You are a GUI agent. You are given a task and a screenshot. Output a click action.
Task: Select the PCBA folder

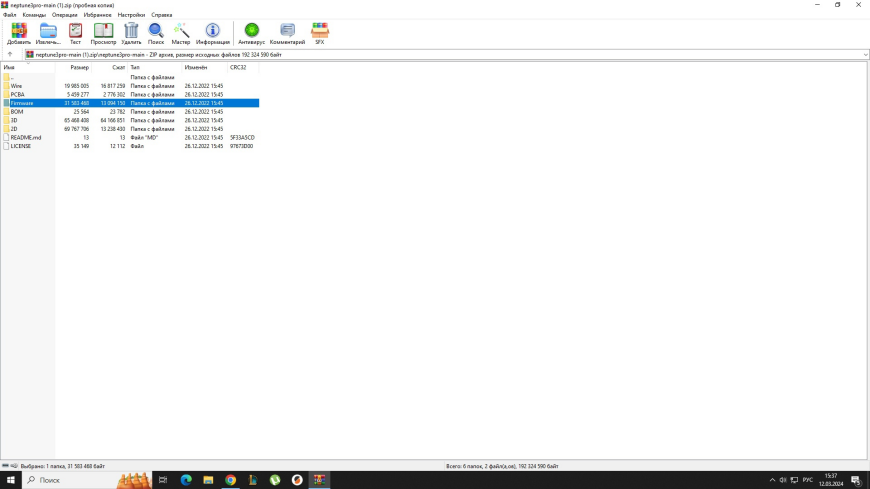pyautogui.click(x=130, y=95)
